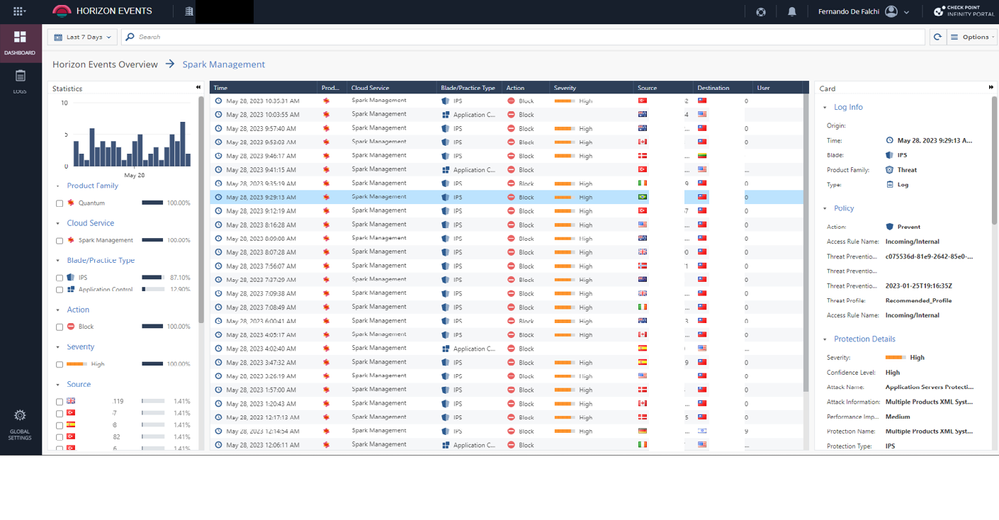Click the IPS shield icon in 9:57:40 AM row

pyautogui.click(x=445, y=128)
